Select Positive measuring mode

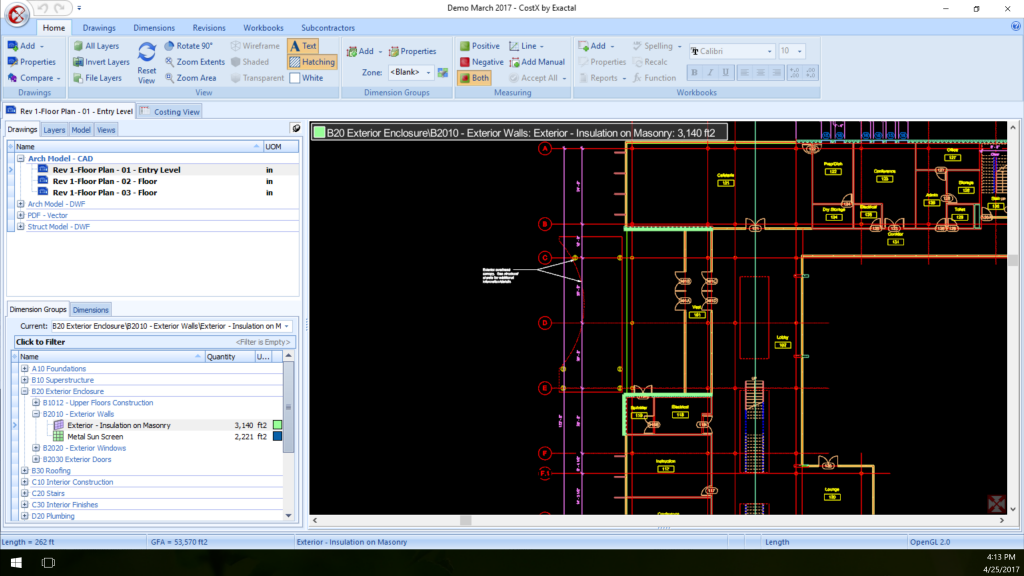click(x=479, y=46)
